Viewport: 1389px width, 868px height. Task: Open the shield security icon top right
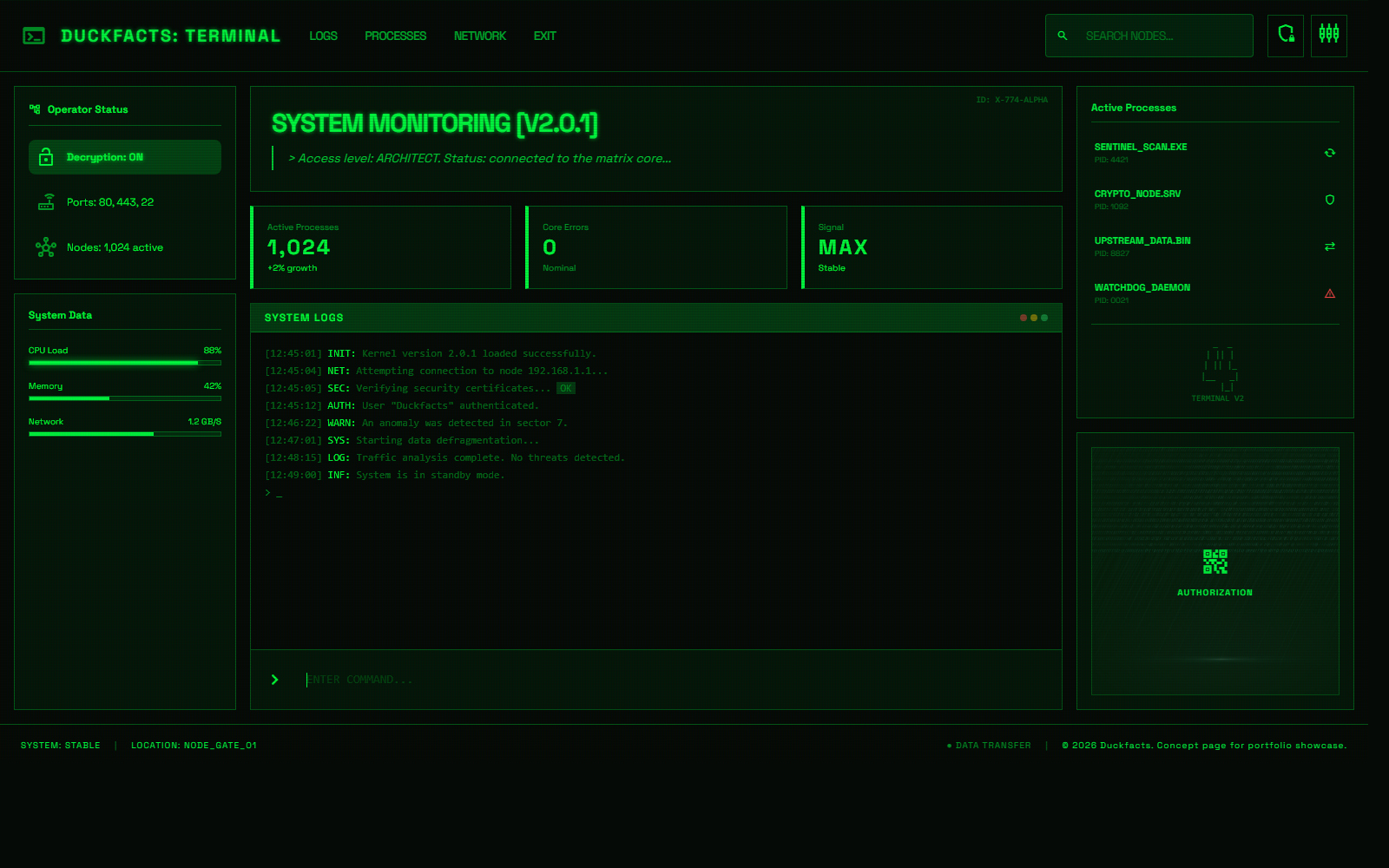click(1286, 36)
